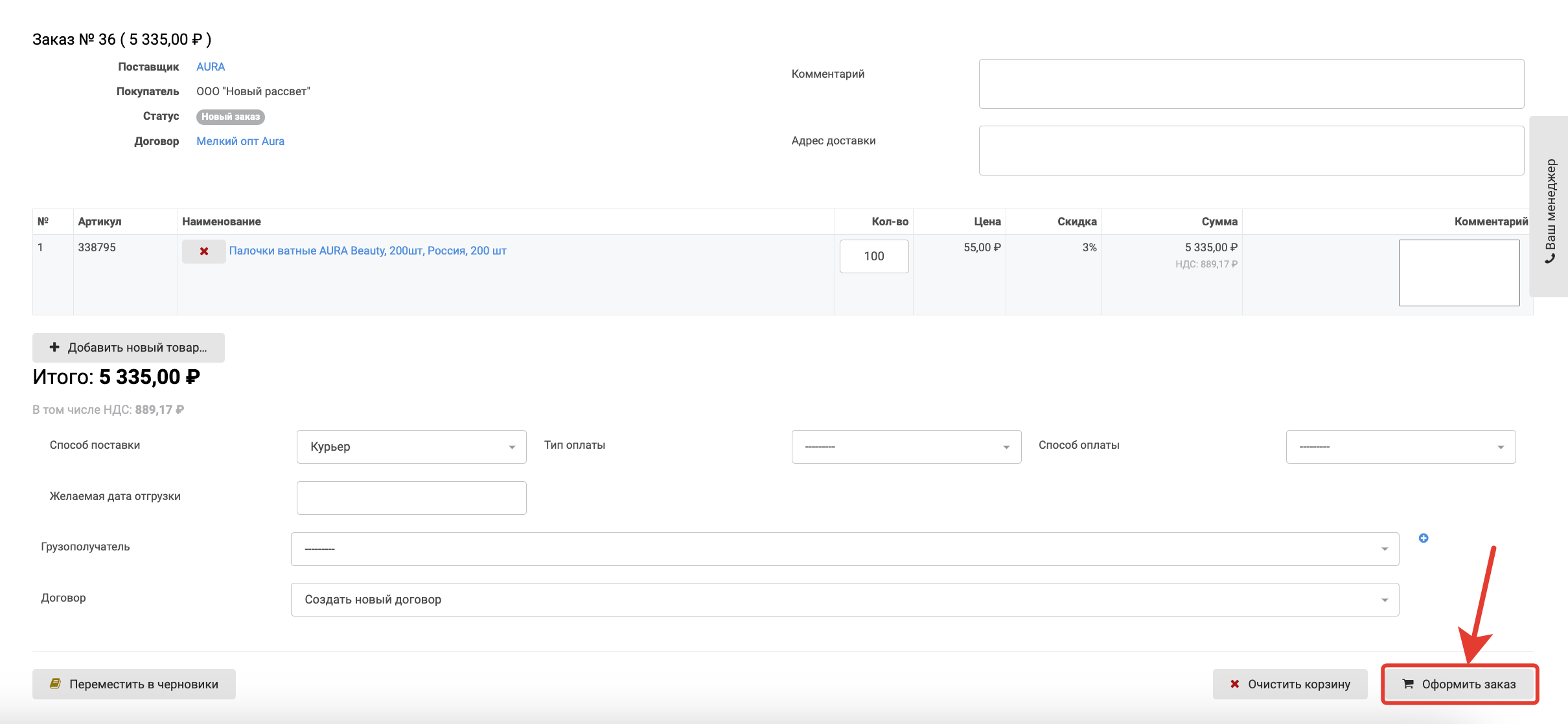Click the item row comment box
Image resolution: width=1568 pixels, height=724 pixels.
click(1458, 273)
